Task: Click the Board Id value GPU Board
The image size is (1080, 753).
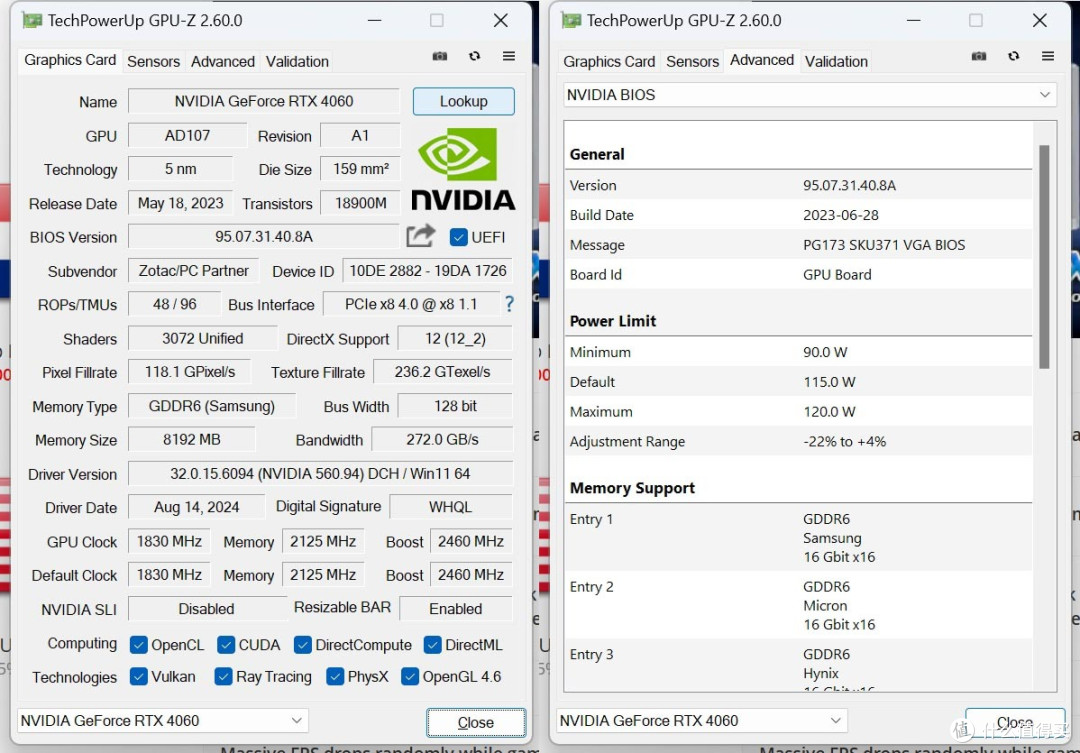Action: (837, 275)
